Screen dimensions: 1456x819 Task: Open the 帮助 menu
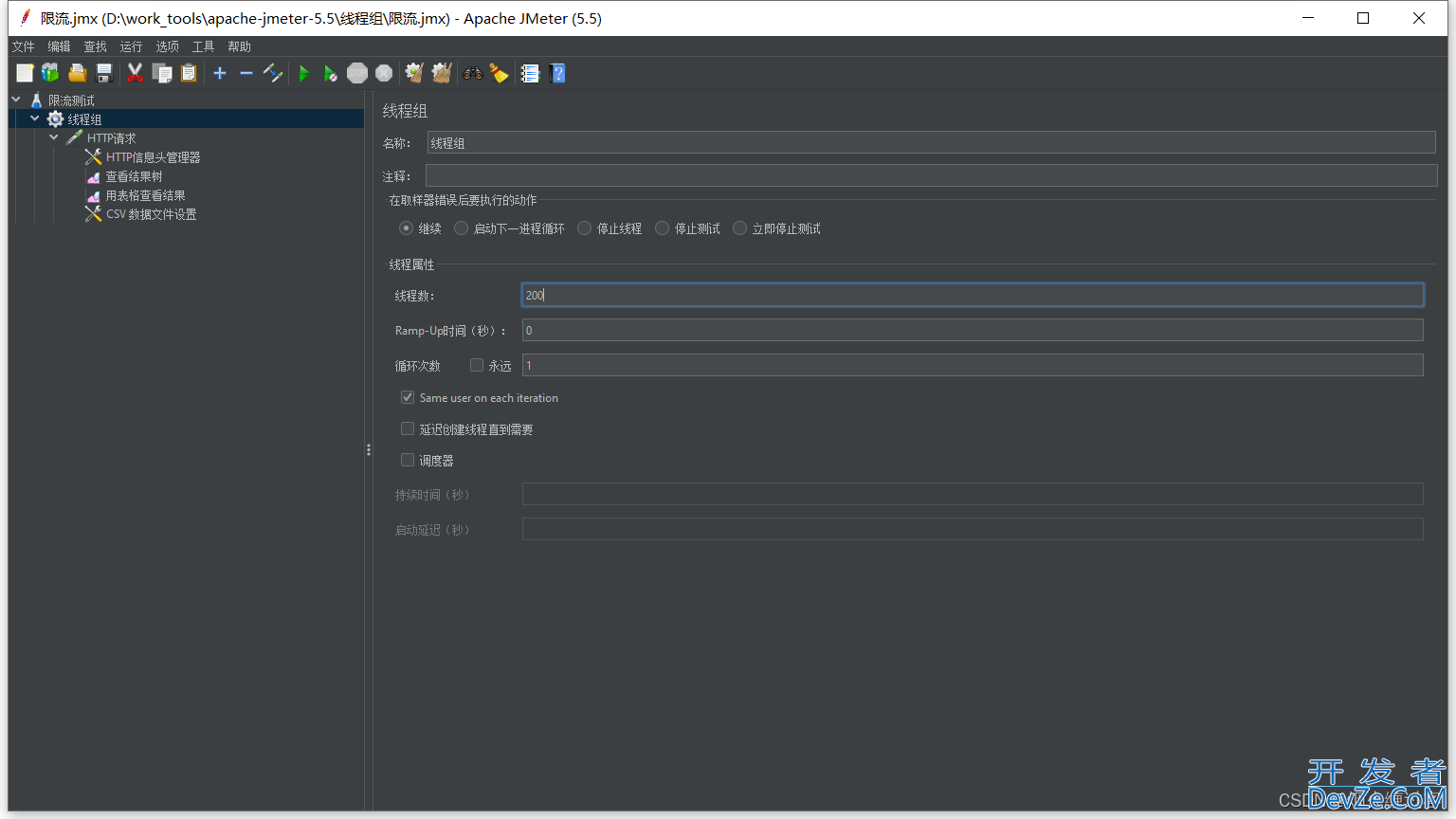coord(239,46)
